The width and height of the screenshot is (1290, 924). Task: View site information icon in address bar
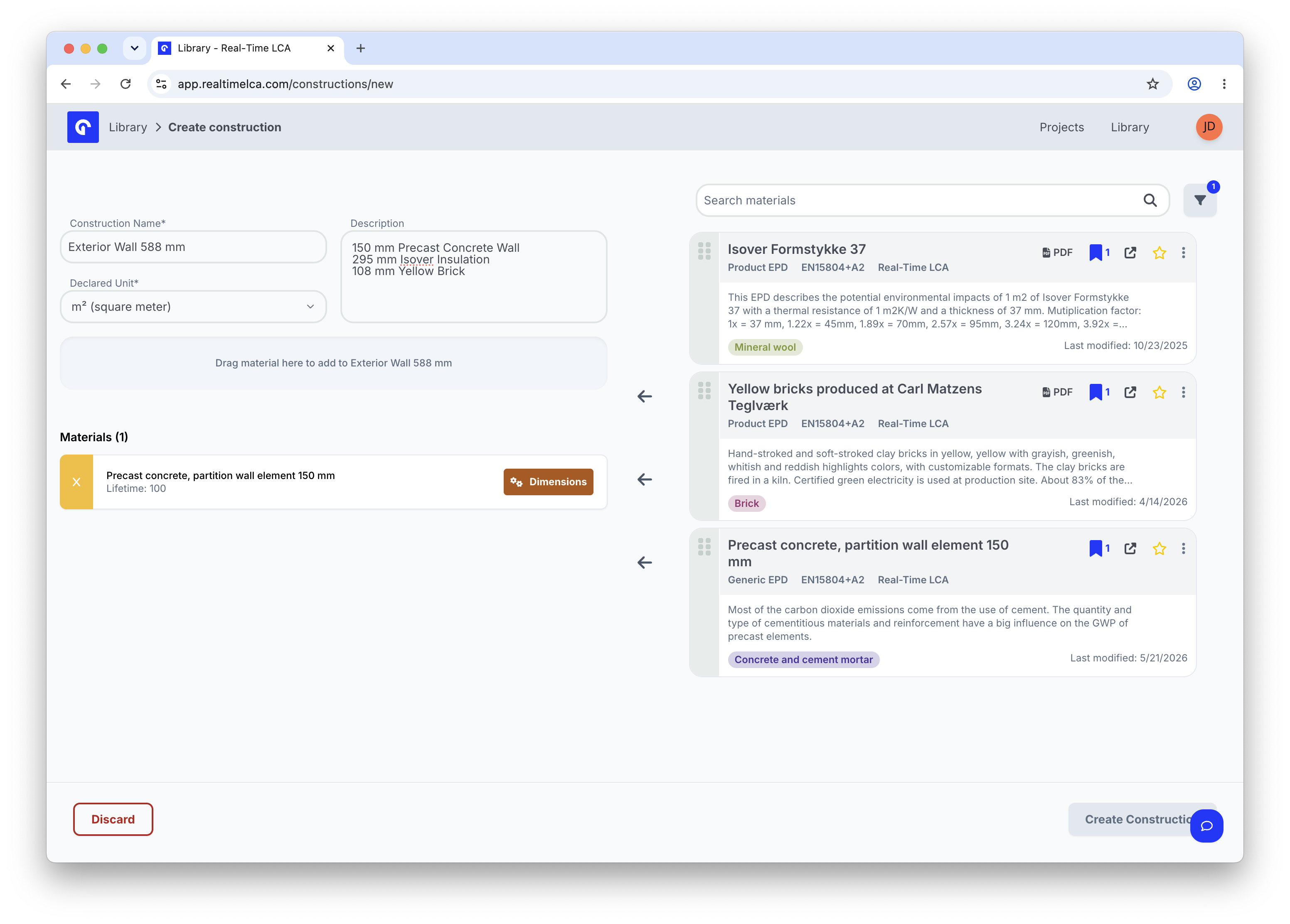[162, 84]
